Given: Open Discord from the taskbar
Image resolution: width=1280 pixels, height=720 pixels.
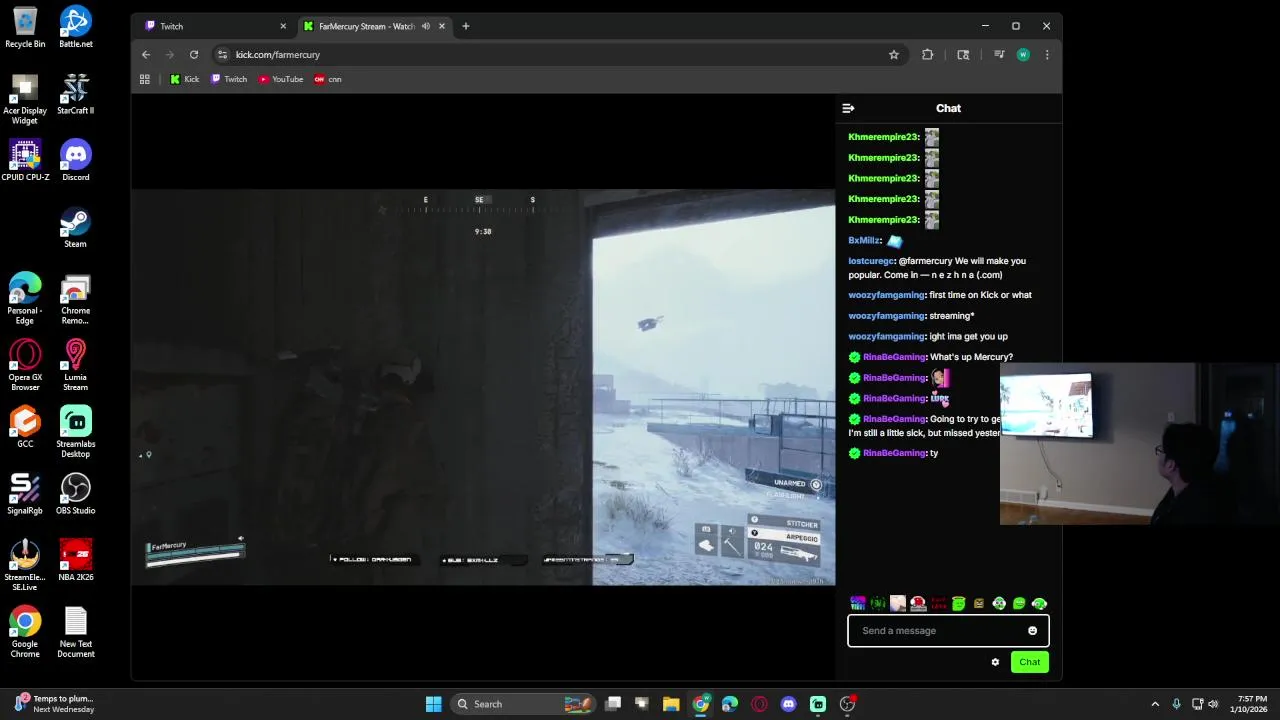Looking at the screenshot, I should pyautogui.click(x=788, y=704).
